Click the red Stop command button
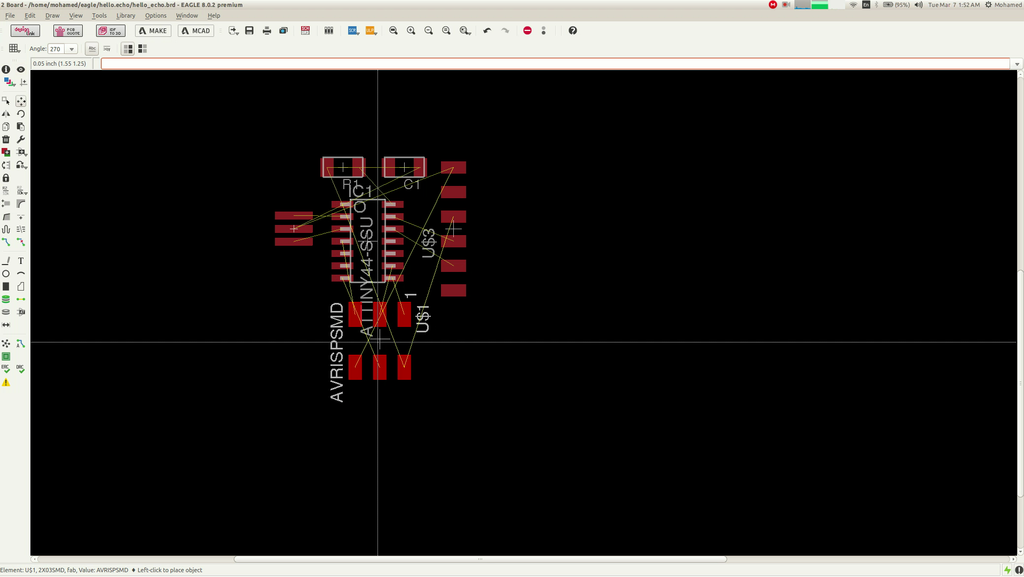 point(527,31)
